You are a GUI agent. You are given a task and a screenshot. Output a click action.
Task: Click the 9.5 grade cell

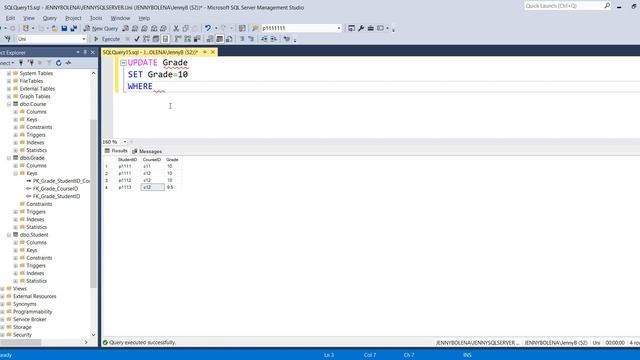tap(173, 187)
